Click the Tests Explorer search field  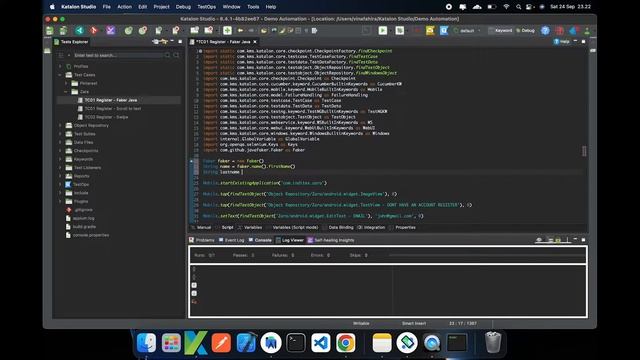coord(118,55)
